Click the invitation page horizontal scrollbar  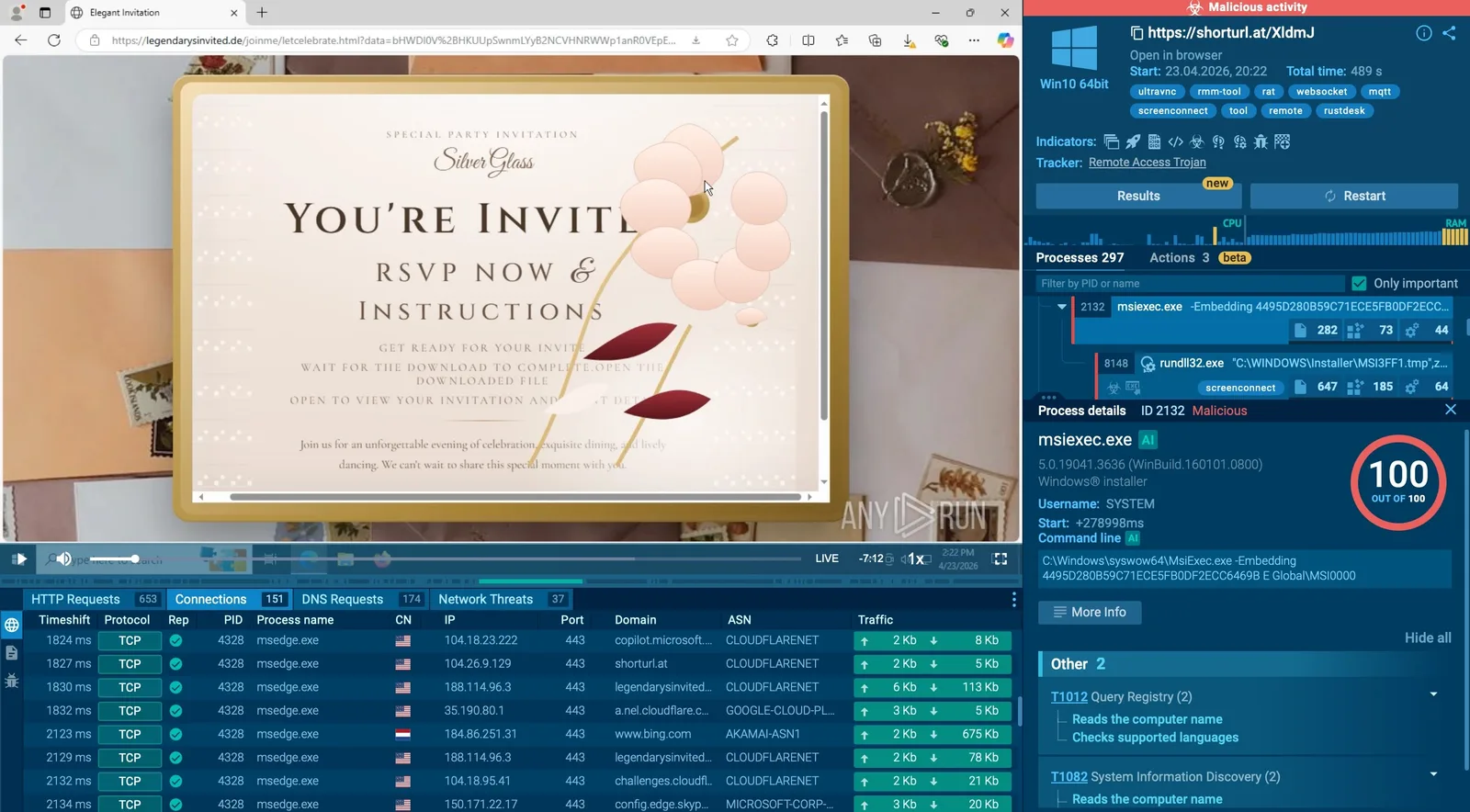click(514, 497)
